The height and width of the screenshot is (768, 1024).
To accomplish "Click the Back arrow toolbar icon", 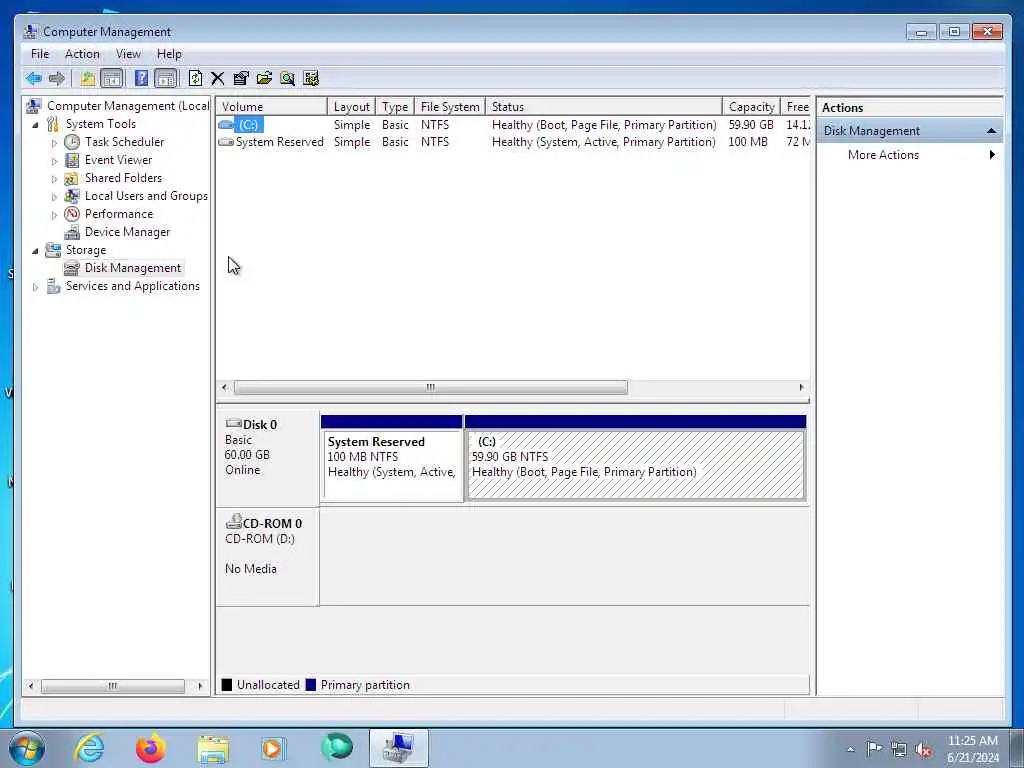I will (x=34, y=79).
